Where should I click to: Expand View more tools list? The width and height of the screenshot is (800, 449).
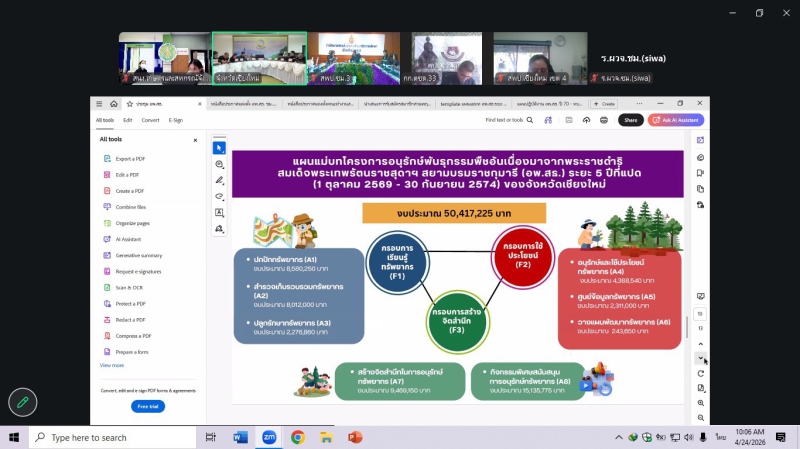pyautogui.click(x=112, y=365)
